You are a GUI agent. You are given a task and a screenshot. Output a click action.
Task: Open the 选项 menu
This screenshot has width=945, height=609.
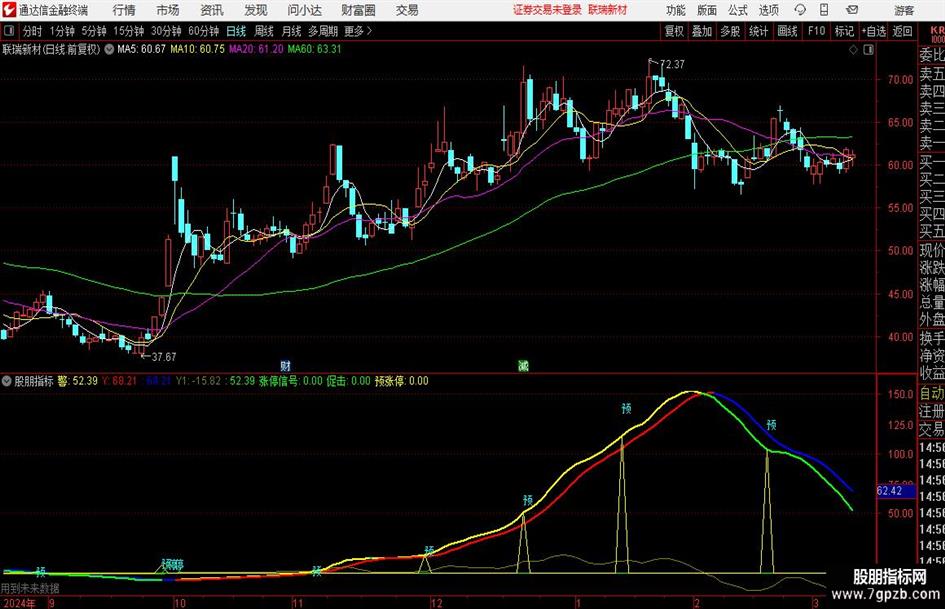pyautogui.click(x=768, y=10)
